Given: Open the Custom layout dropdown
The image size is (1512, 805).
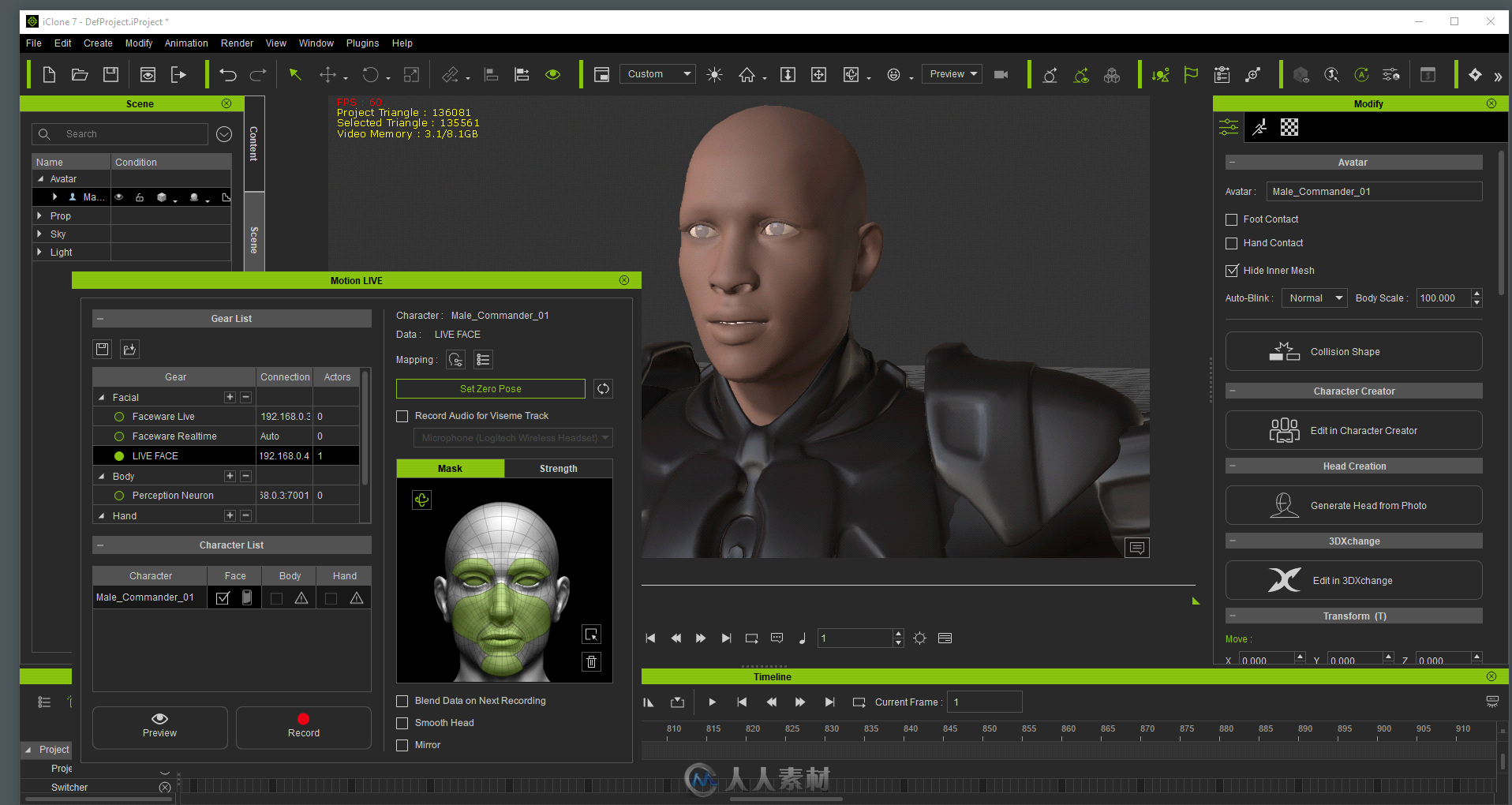Looking at the screenshot, I should 657,74.
